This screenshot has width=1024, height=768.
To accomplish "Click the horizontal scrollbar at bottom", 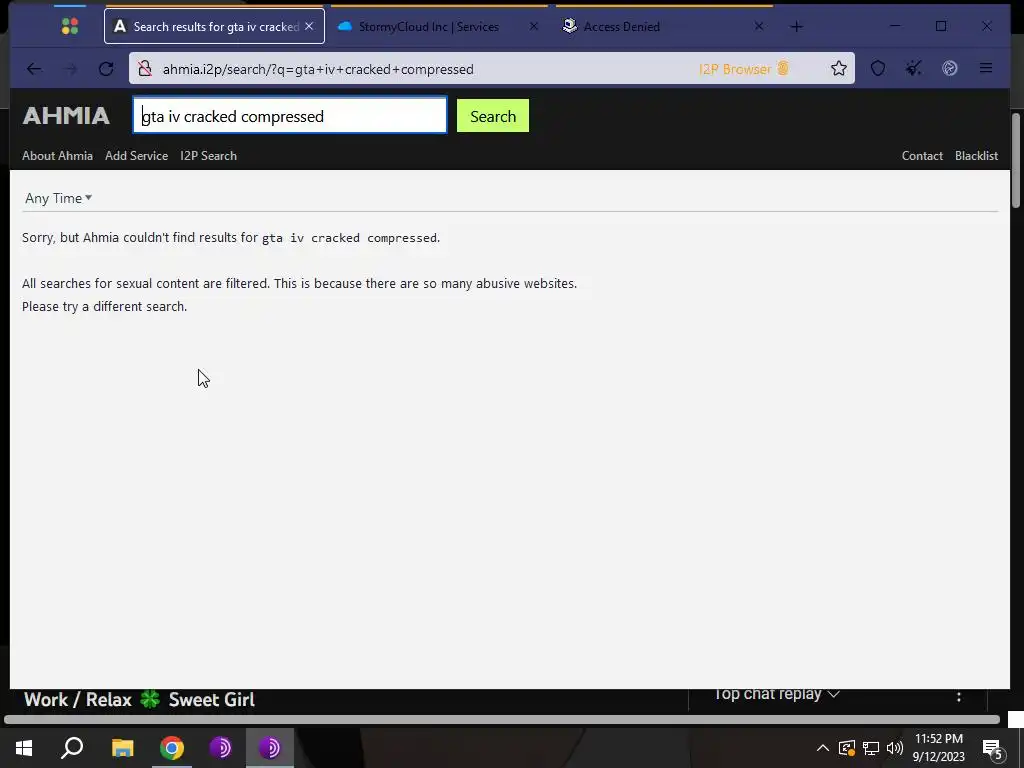I will (x=502, y=719).
